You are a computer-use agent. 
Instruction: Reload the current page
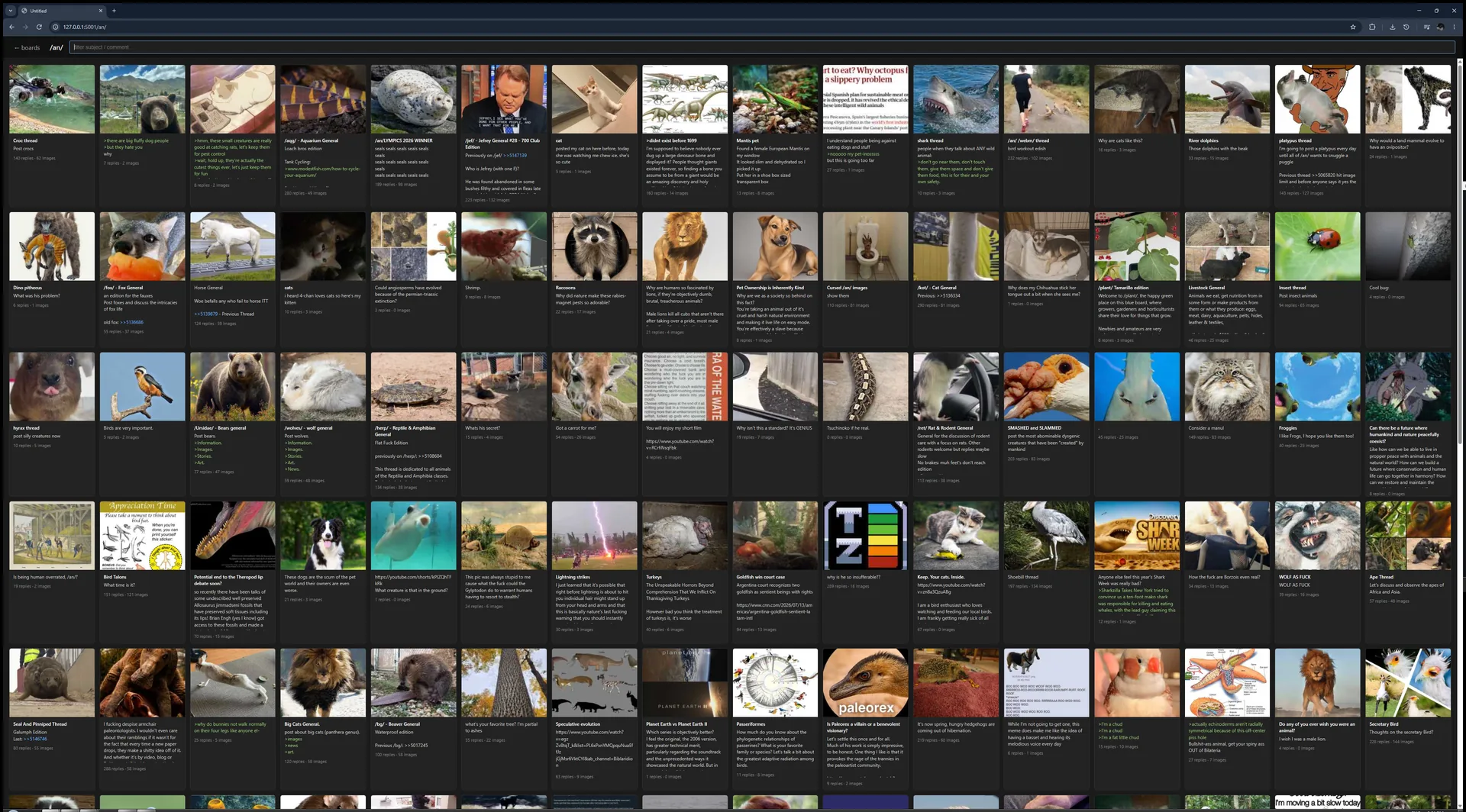tap(39, 27)
